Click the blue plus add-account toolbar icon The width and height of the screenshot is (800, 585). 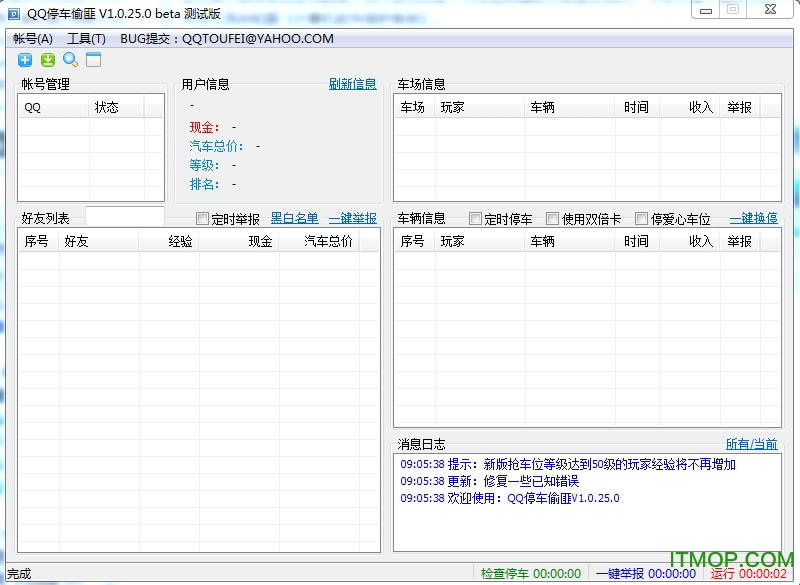(x=24, y=60)
